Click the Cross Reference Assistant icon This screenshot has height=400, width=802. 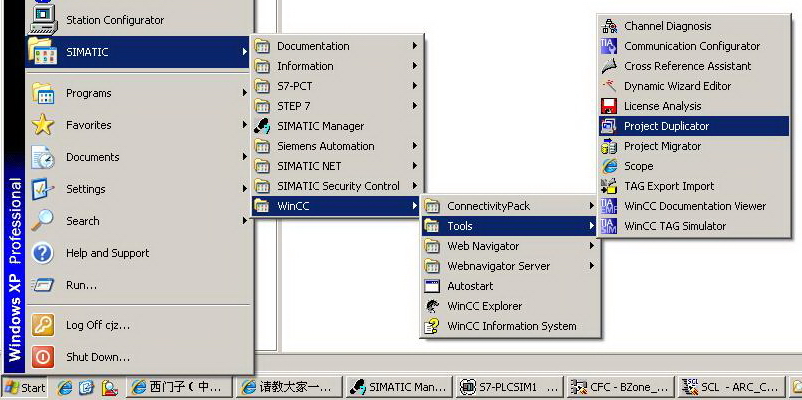click(608, 66)
